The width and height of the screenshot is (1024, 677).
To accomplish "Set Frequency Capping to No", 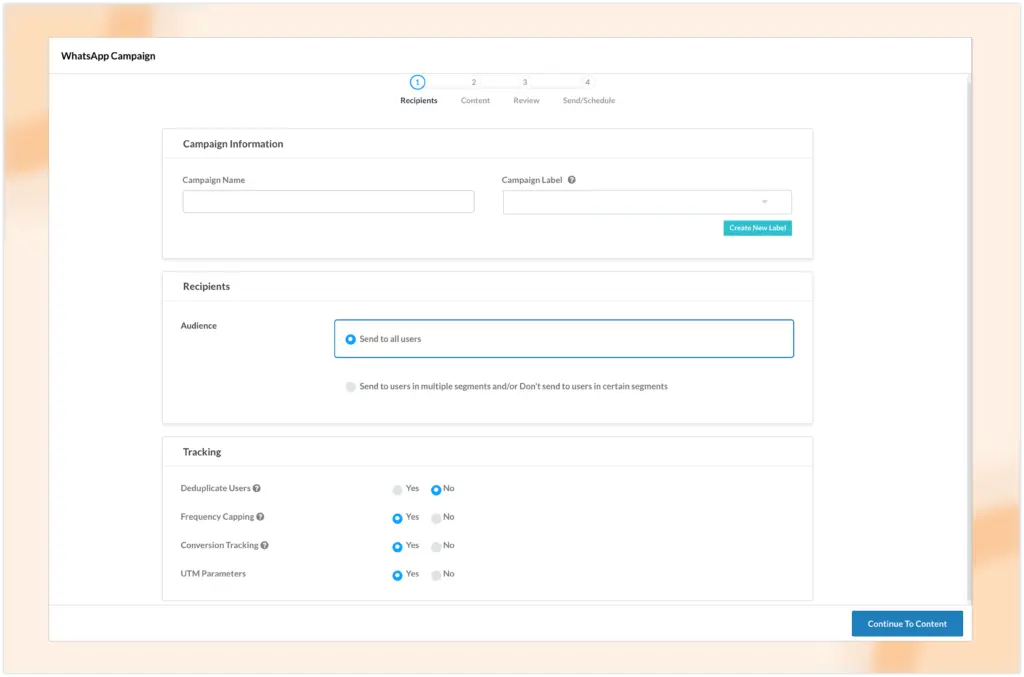I will click(x=436, y=518).
